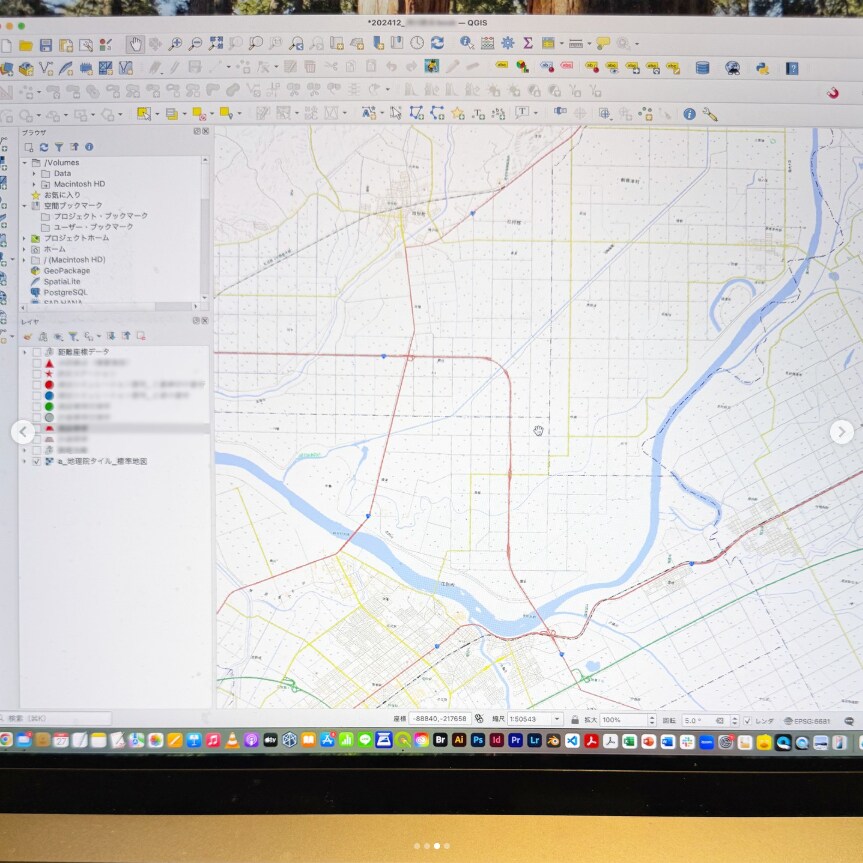This screenshot has width=863, height=863.
Task: Toggle snapping with the red magnet icon
Action: (x=833, y=92)
